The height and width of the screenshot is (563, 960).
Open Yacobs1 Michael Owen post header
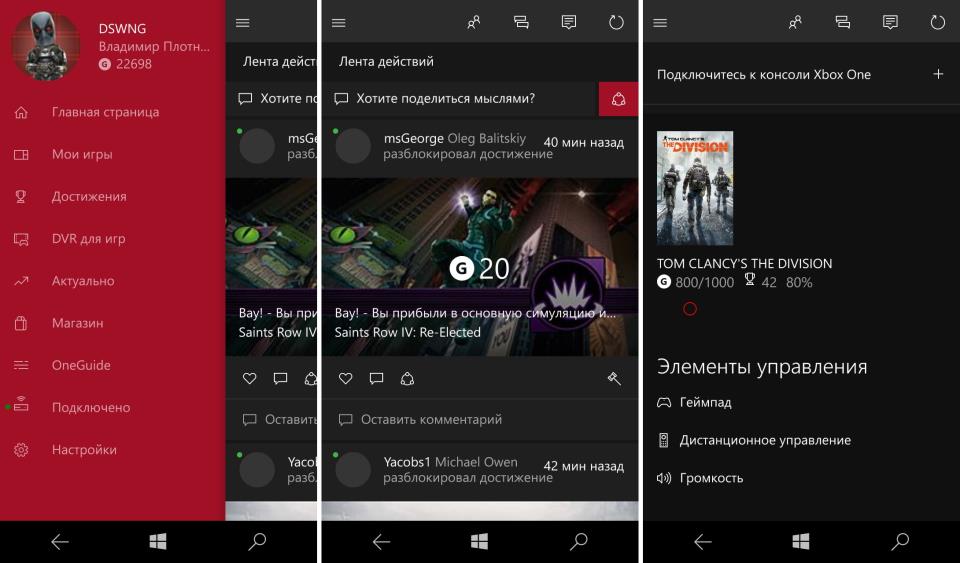click(480, 469)
